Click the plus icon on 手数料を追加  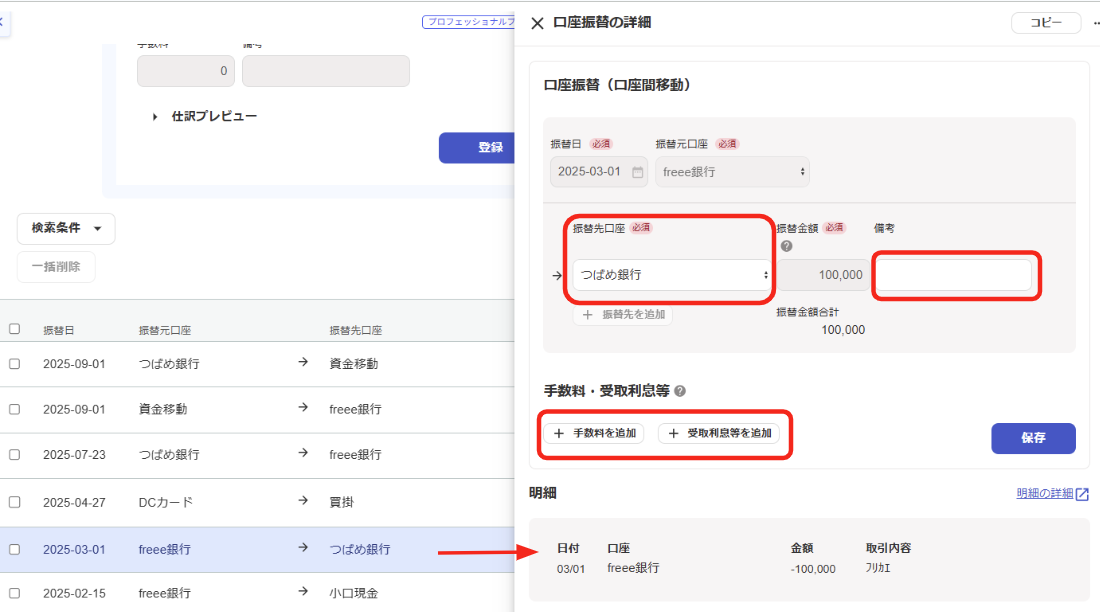tap(559, 434)
